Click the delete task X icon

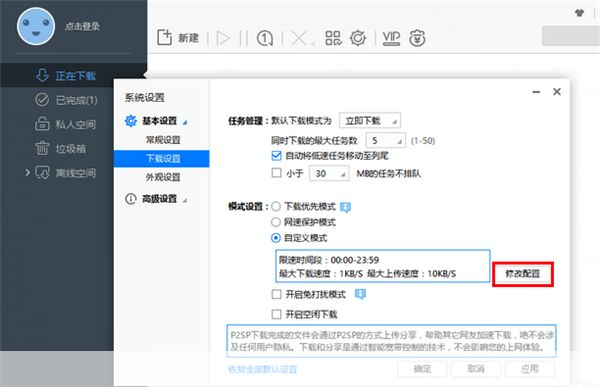click(x=299, y=38)
